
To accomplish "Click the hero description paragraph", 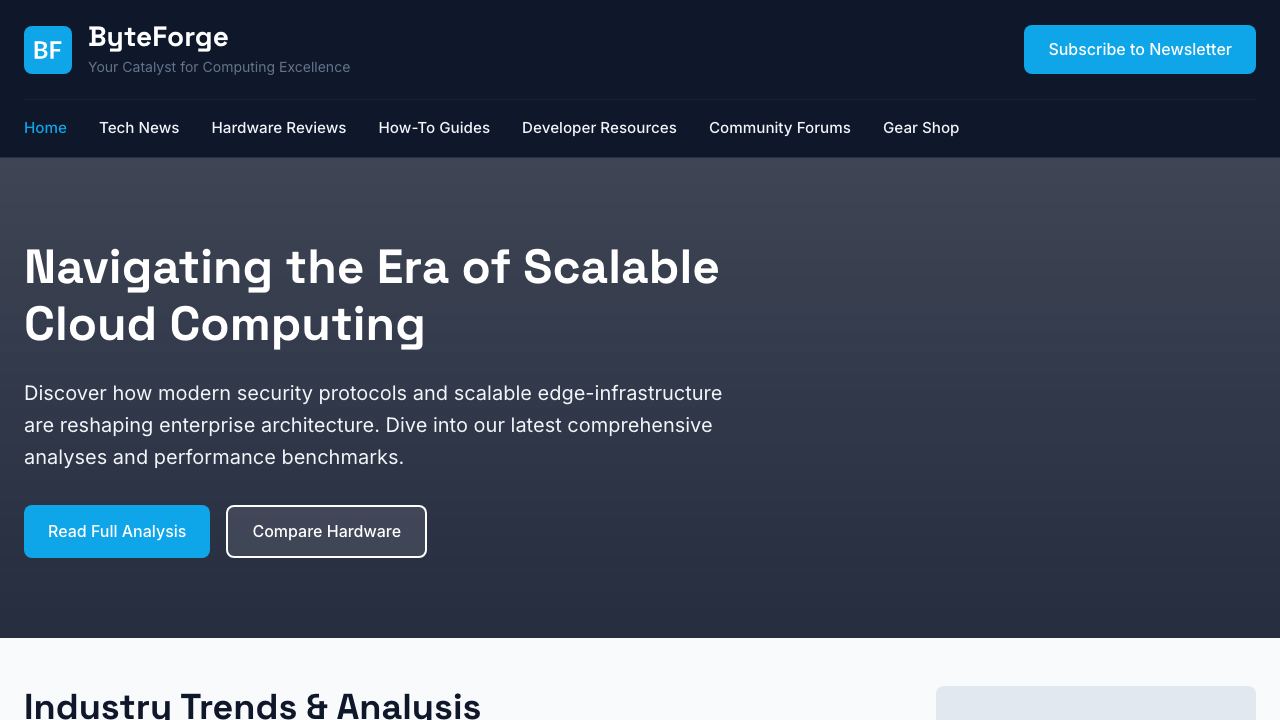I will click(x=373, y=425).
